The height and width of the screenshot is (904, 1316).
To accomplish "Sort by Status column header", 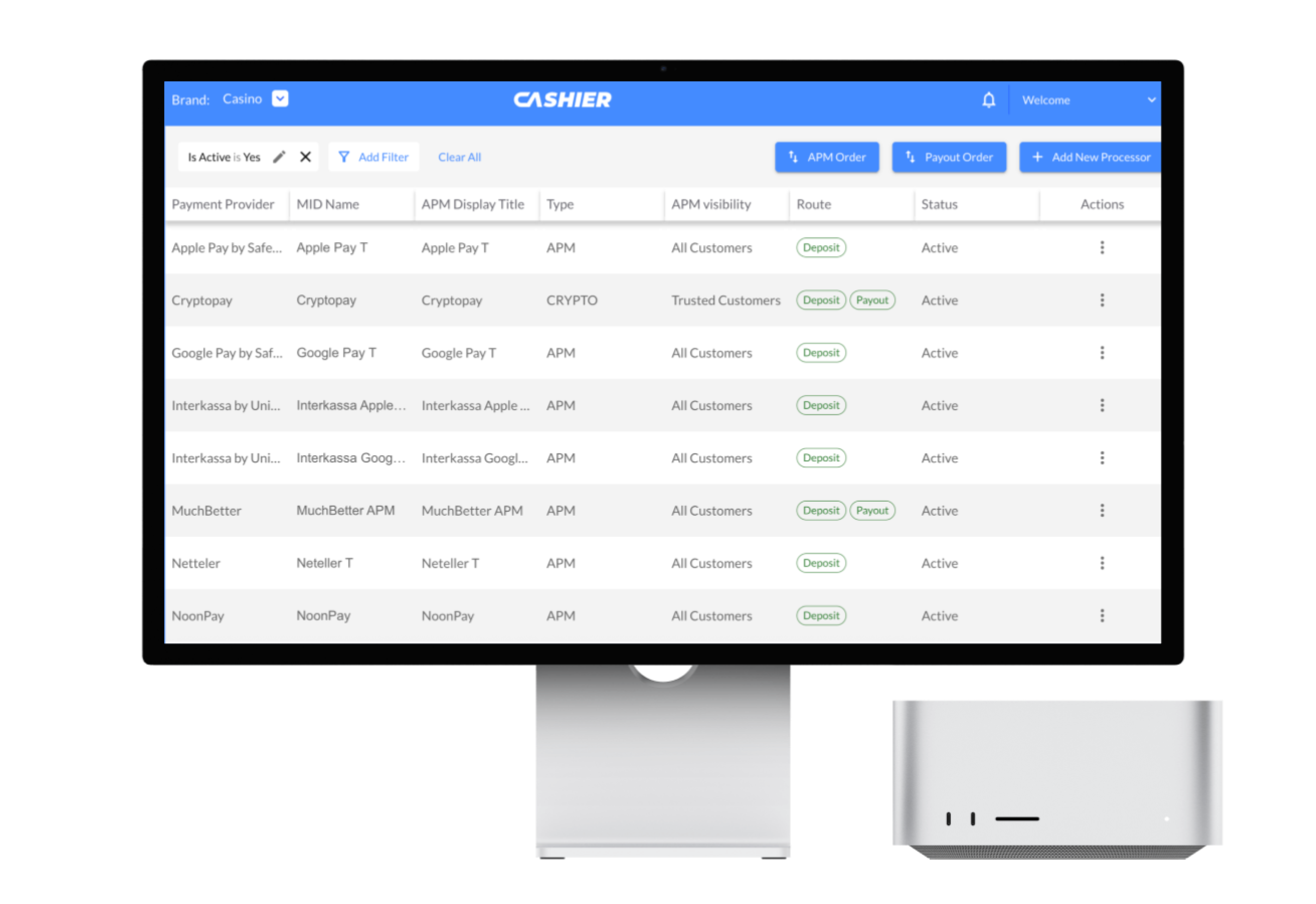I will pyautogui.click(x=939, y=205).
